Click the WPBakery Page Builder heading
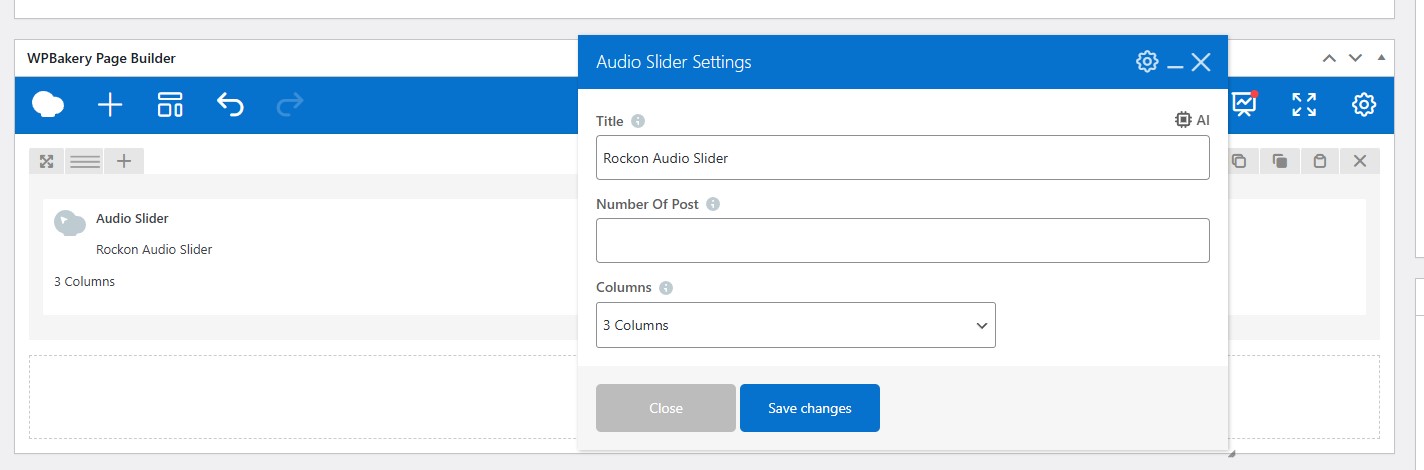This screenshot has height=470, width=1424. [101, 58]
